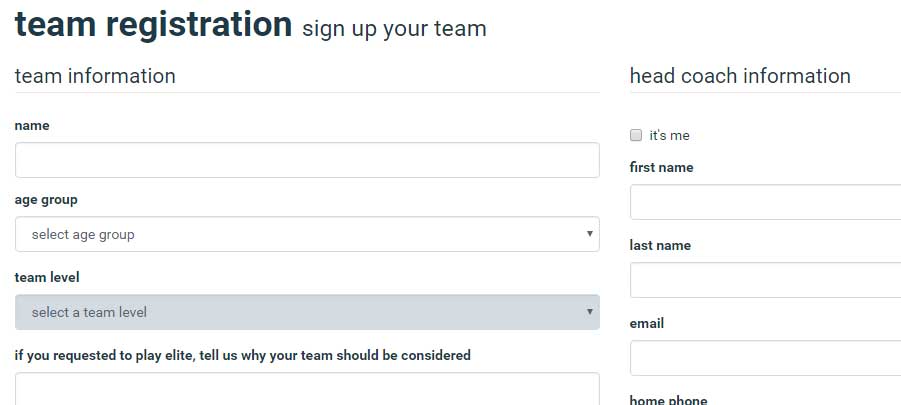Click the age group dropdown arrow
This screenshot has height=405, width=901.
coord(589,234)
